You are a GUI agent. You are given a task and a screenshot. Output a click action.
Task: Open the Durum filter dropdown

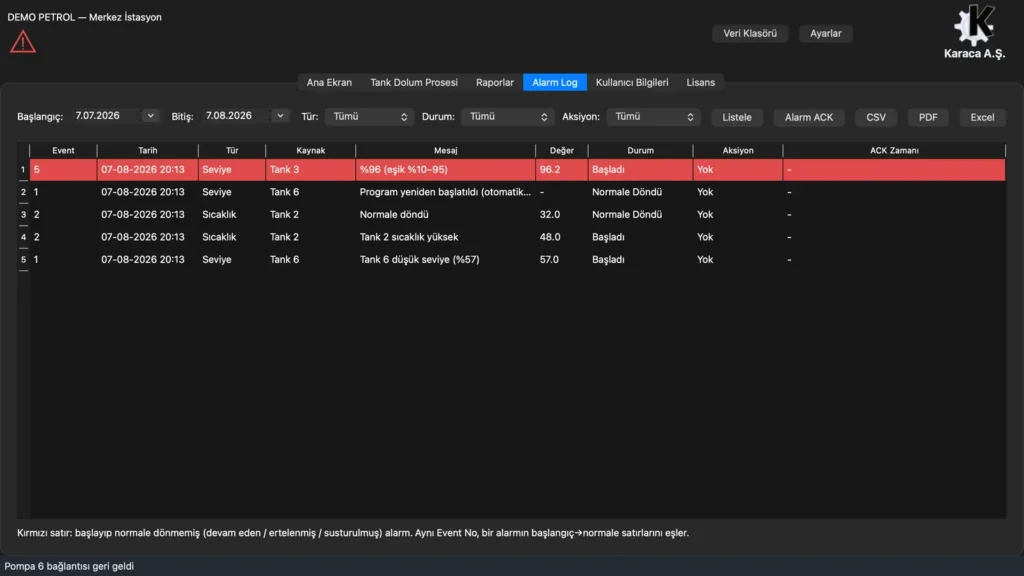click(x=507, y=117)
